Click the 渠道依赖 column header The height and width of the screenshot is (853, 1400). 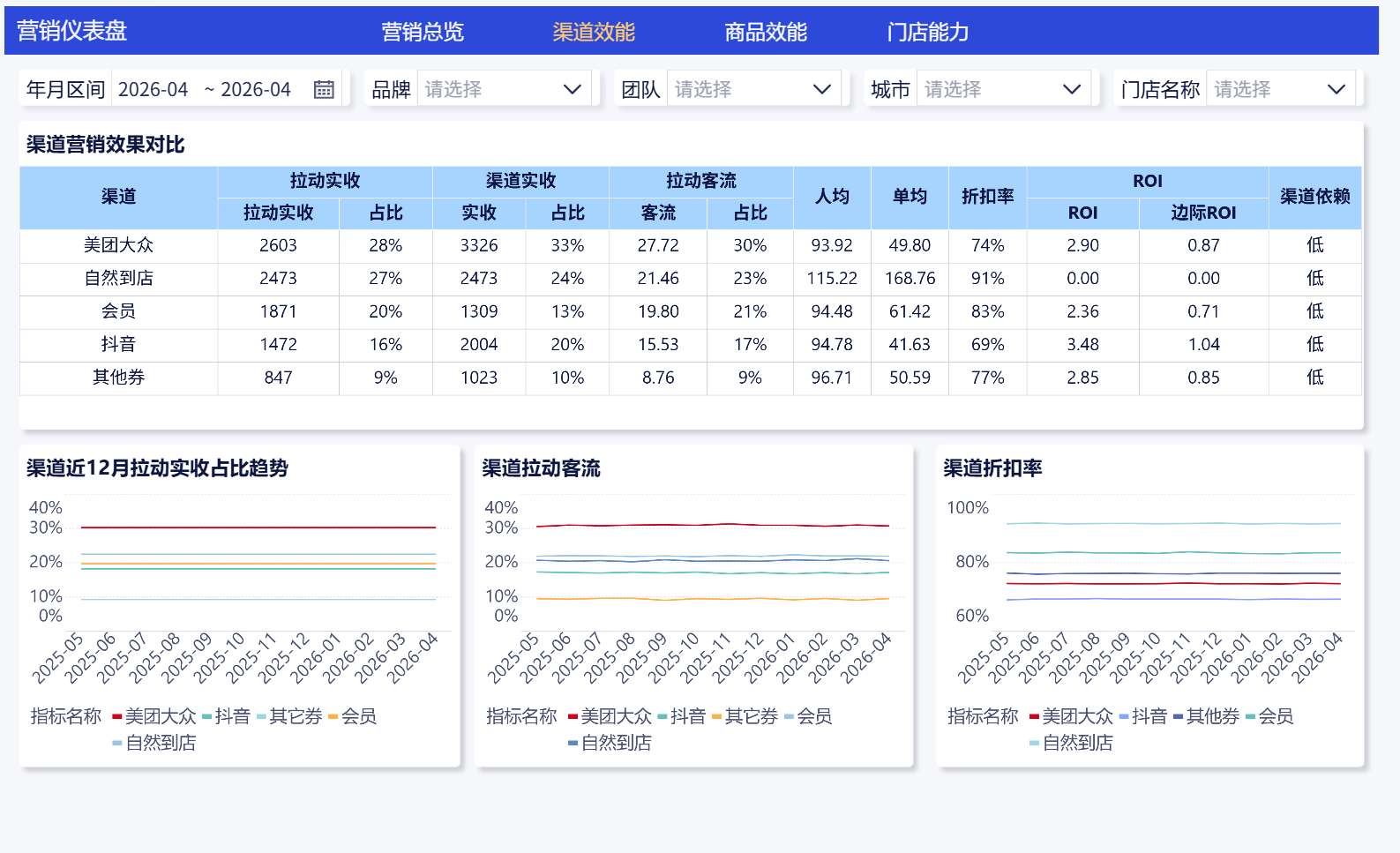click(x=1314, y=197)
